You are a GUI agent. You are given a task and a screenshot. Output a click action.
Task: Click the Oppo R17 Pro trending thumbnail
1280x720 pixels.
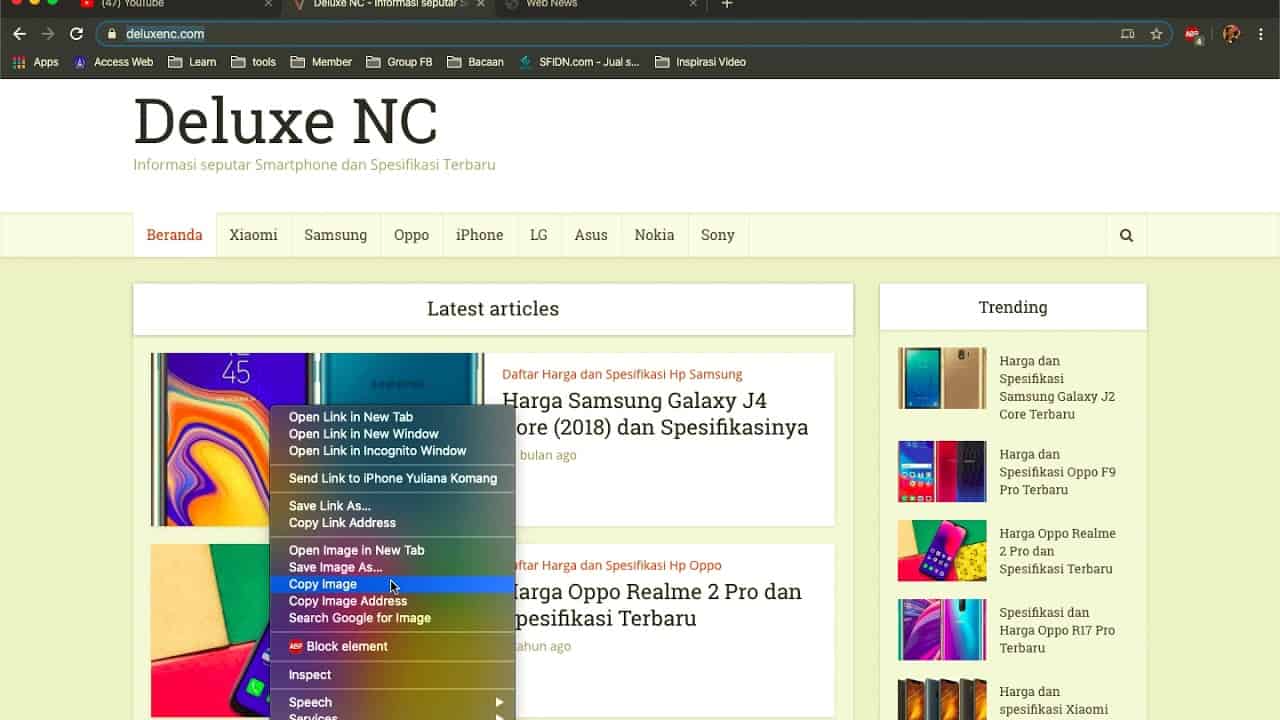tap(942, 630)
